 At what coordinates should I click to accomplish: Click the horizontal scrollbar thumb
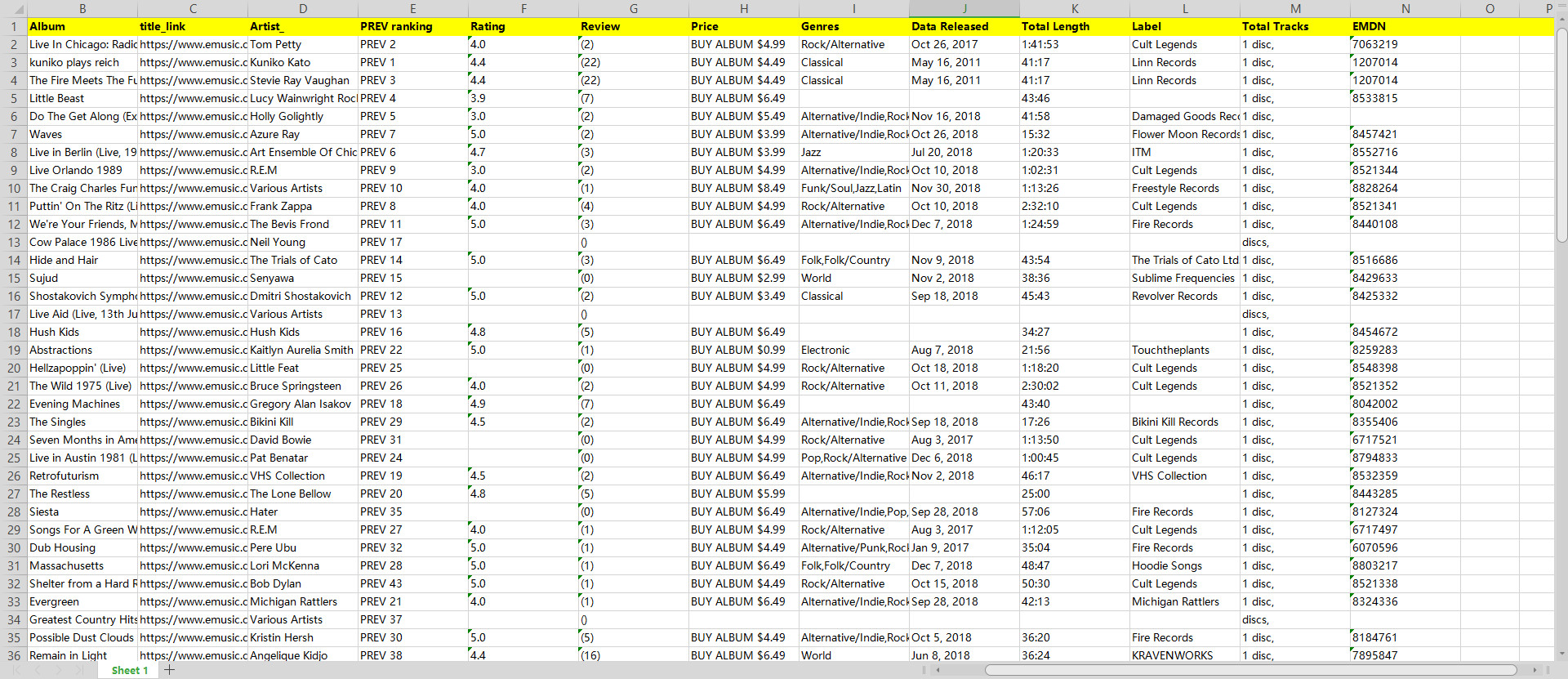click(1250, 670)
